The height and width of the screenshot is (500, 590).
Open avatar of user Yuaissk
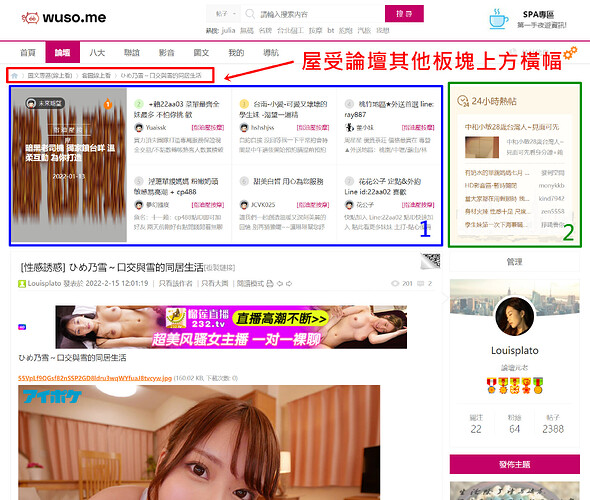[139, 128]
